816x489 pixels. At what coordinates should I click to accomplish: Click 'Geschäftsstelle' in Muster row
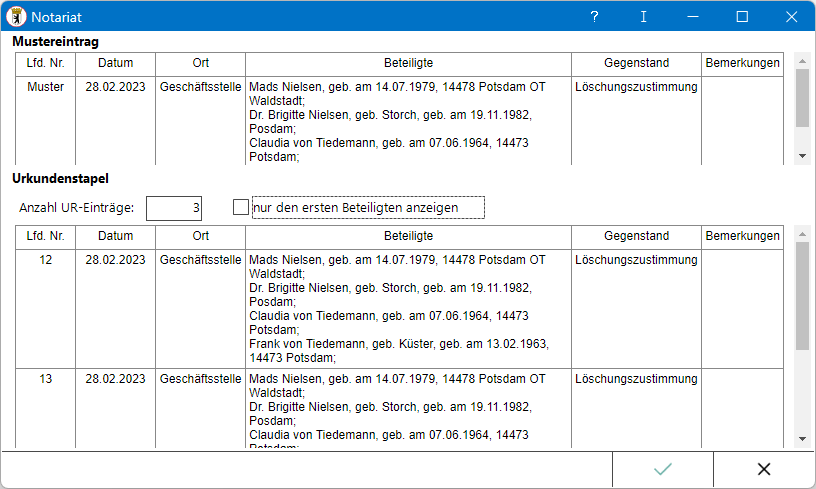pyautogui.click(x=200, y=87)
